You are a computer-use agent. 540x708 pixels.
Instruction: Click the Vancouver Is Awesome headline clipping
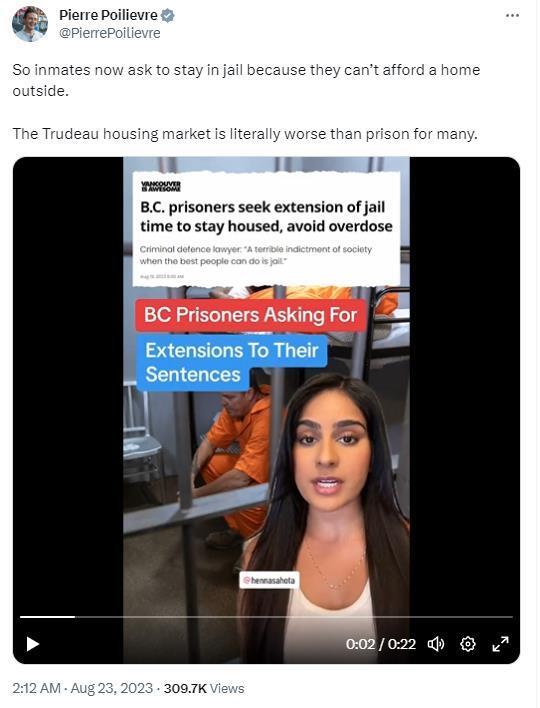[266, 229]
